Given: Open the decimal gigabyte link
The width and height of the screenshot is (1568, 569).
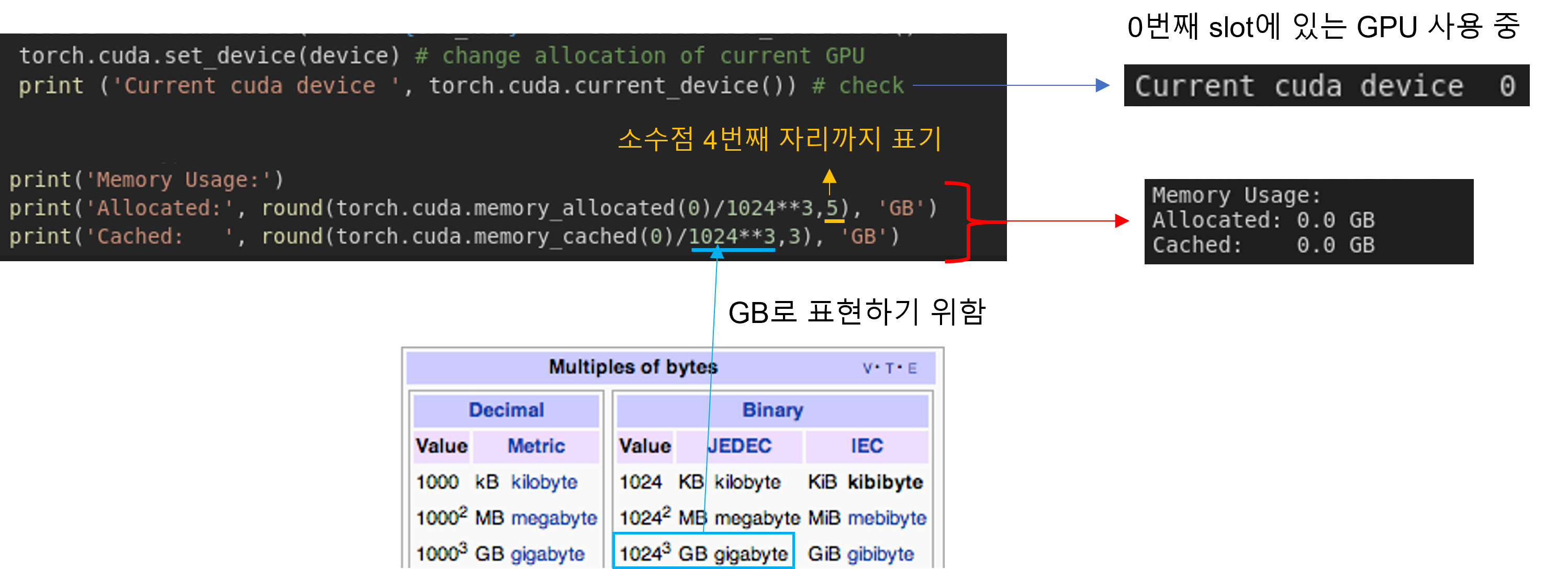Looking at the screenshot, I should click(x=547, y=554).
